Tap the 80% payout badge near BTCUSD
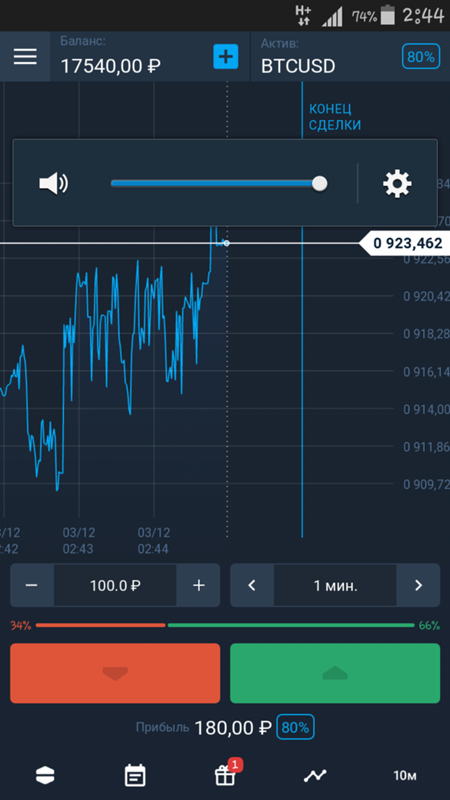 tap(421, 57)
